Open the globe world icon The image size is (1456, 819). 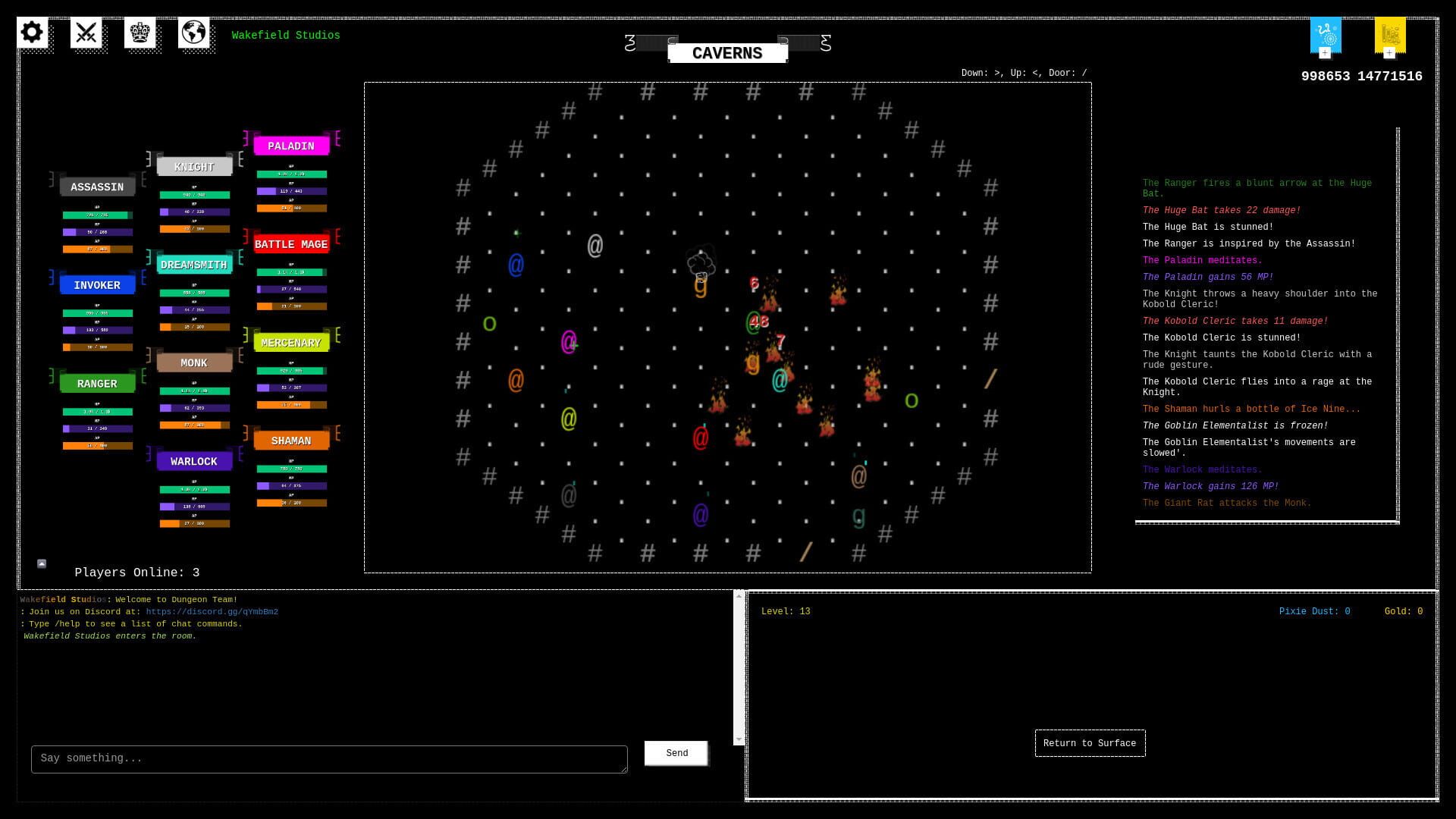pyautogui.click(x=194, y=33)
